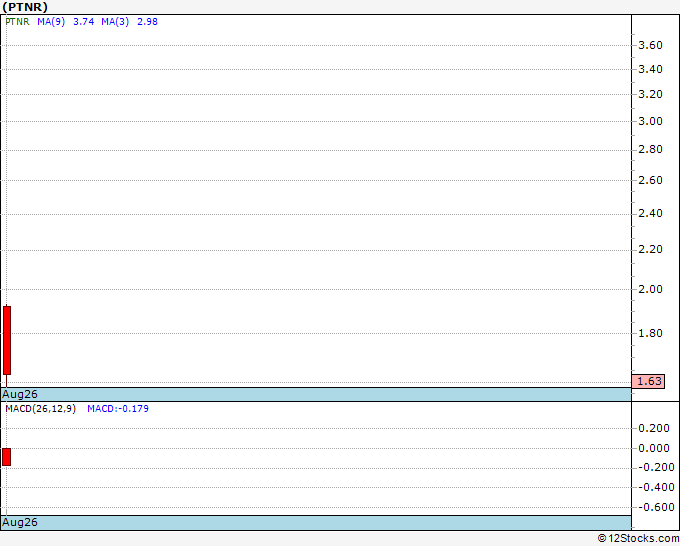Click the MA(9) legend label
The height and width of the screenshot is (546, 680).
[x=51, y=22]
